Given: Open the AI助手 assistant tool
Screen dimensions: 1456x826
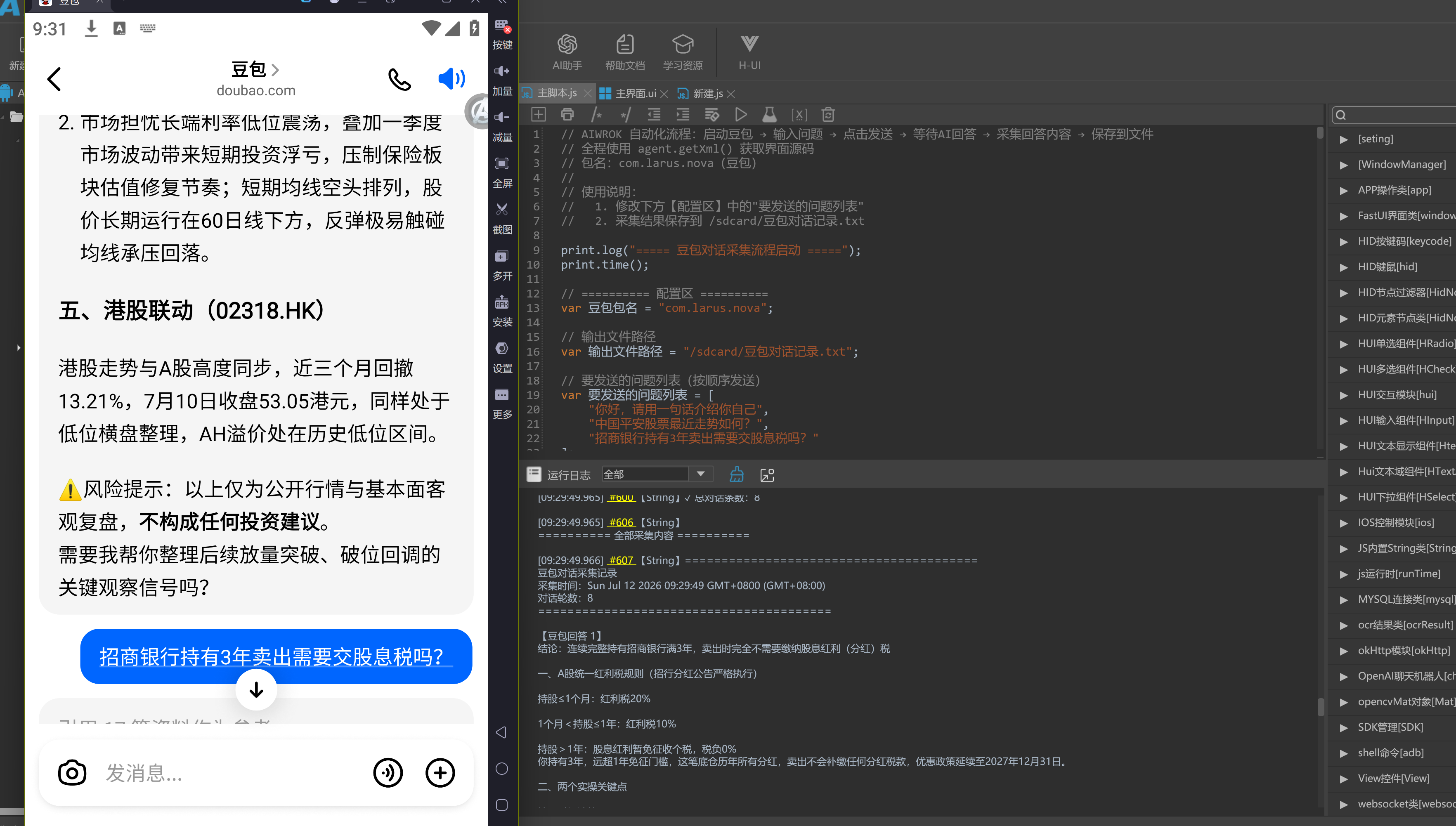Looking at the screenshot, I should pyautogui.click(x=567, y=52).
